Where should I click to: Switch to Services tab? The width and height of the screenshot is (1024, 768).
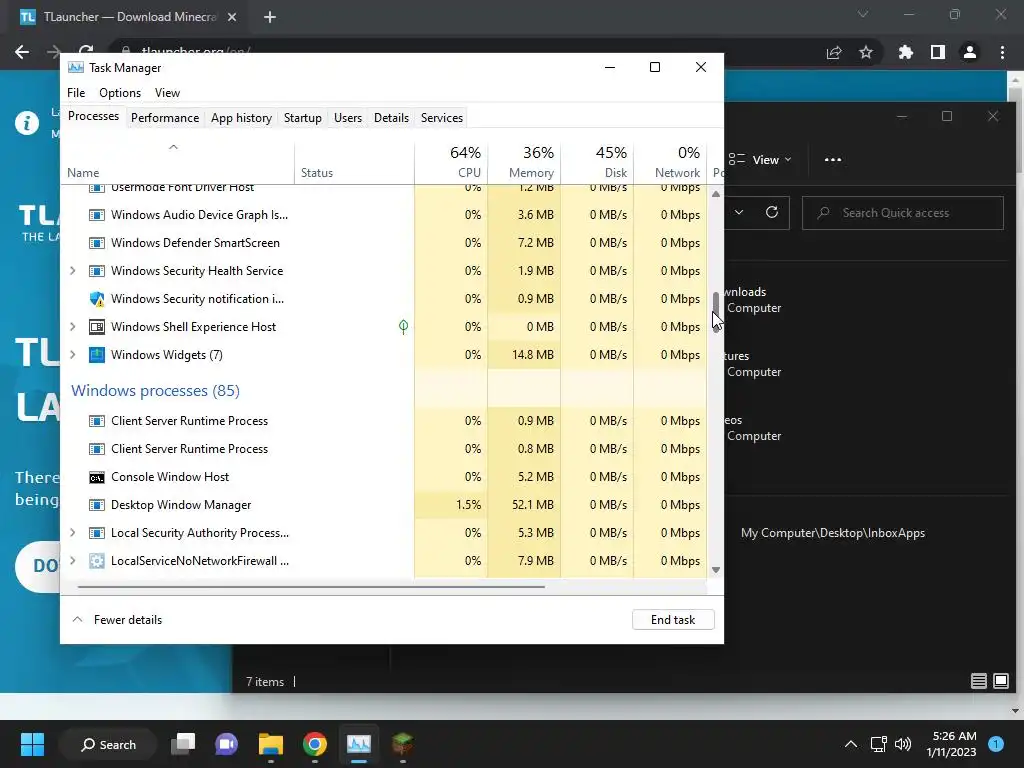441,118
